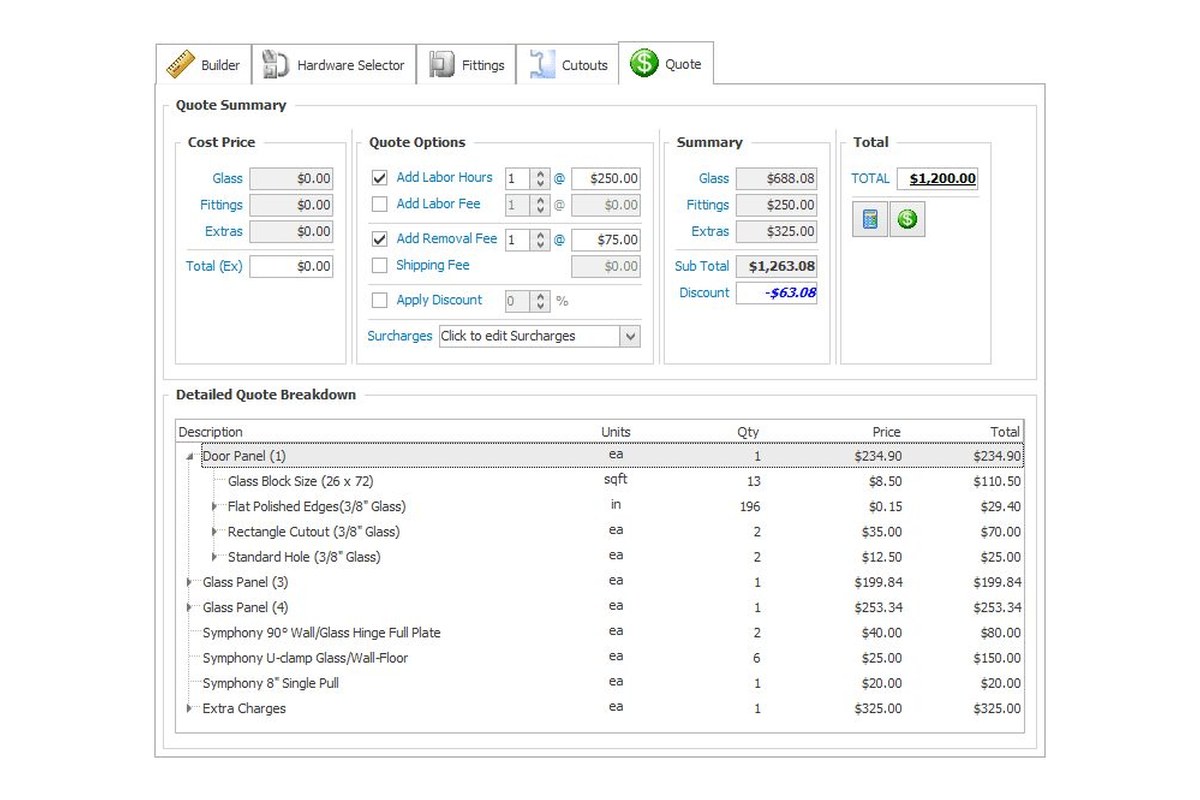Screen dimensions: 1200x800
Task: Click the Surcharges label
Action: coord(400,336)
